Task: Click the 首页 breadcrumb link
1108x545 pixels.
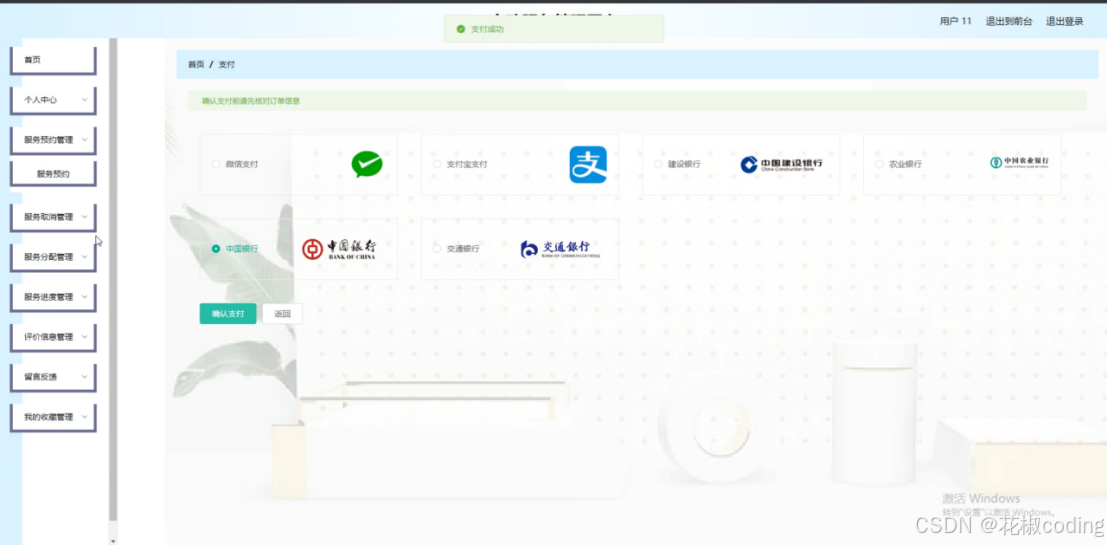Action: (196, 64)
